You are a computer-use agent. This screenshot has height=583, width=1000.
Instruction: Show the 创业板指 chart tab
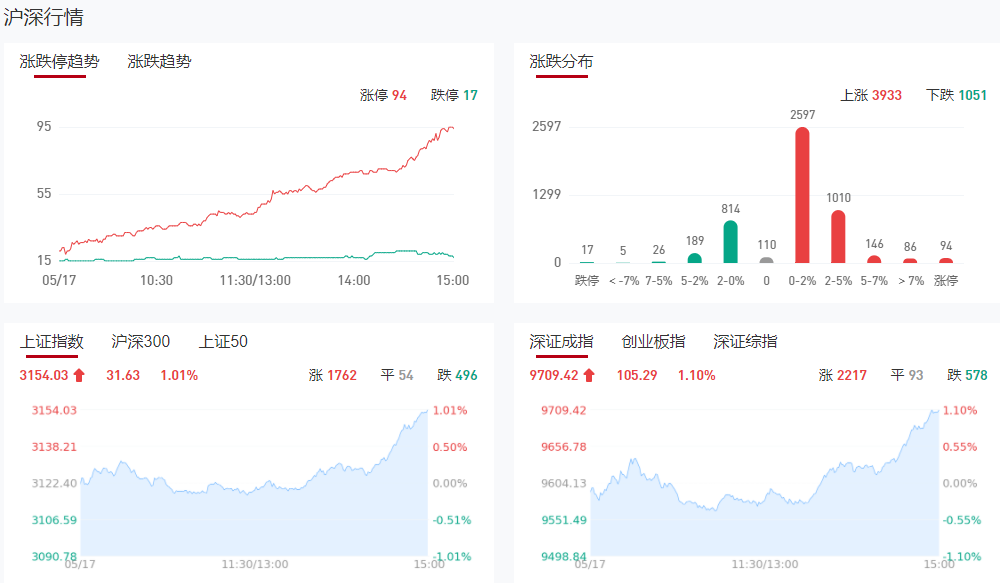pyautogui.click(x=653, y=342)
